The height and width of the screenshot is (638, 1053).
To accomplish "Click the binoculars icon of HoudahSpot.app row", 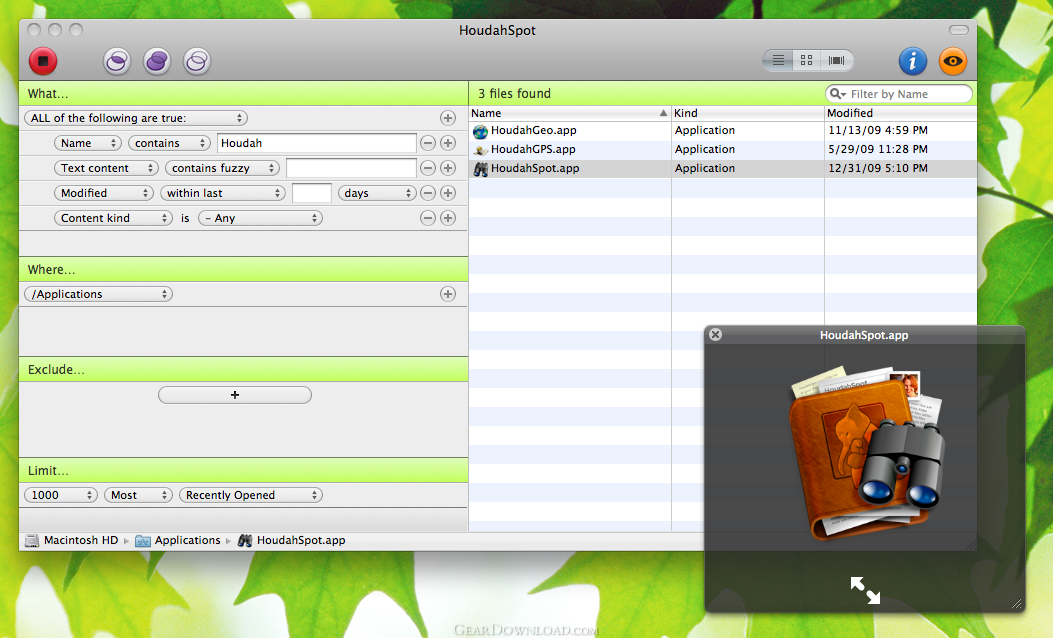I will (480, 169).
